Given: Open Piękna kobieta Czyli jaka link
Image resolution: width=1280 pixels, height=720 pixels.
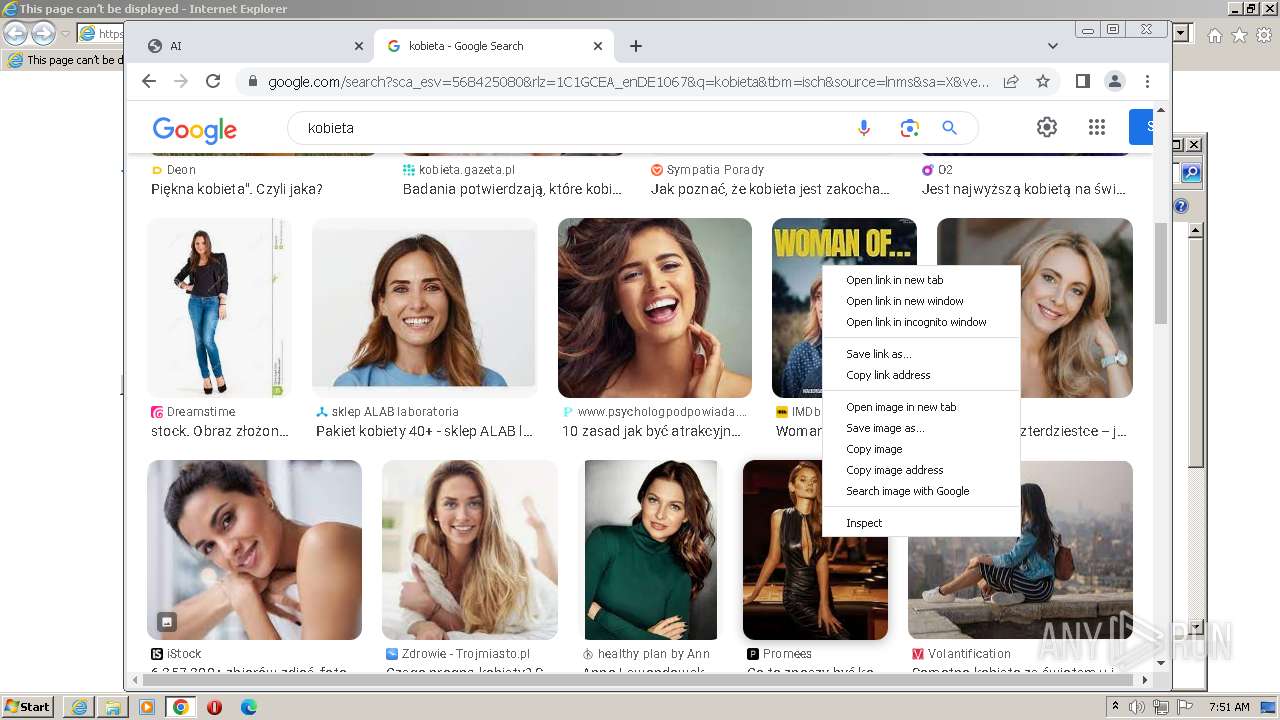Looking at the screenshot, I should click(237, 189).
